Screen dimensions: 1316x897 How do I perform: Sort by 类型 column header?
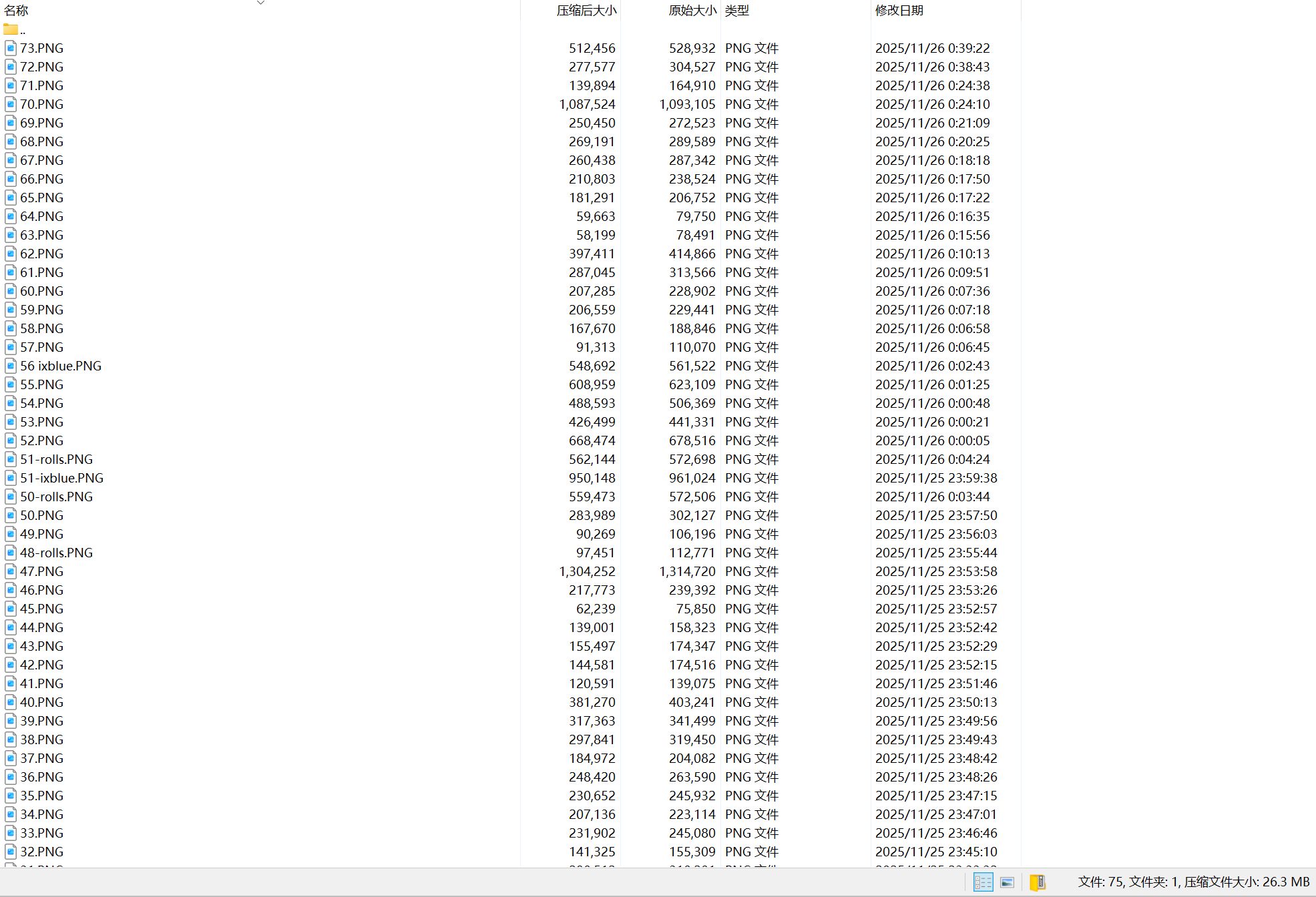coord(737,11)
